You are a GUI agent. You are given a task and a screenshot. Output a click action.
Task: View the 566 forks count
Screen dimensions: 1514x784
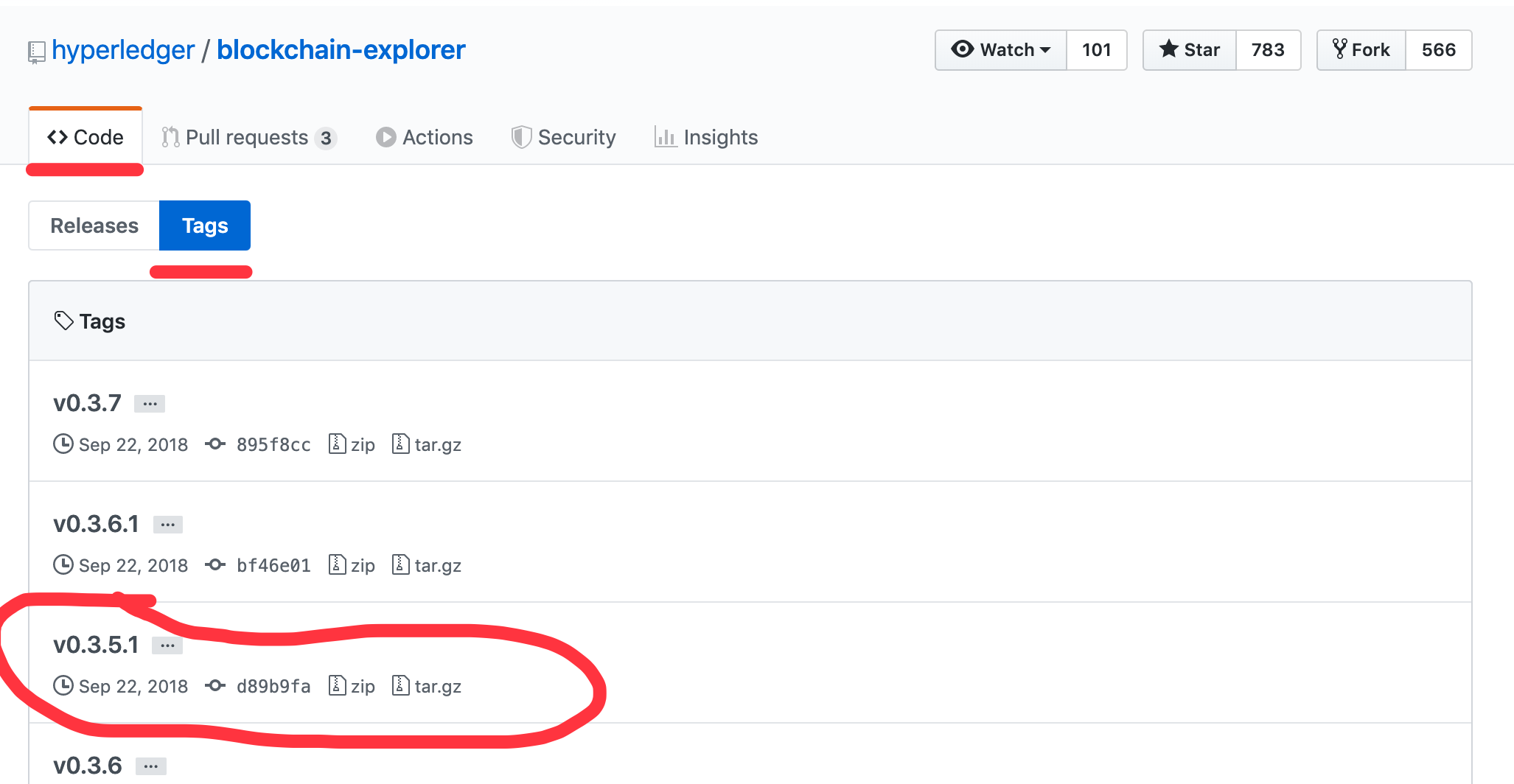(1438, 50)
